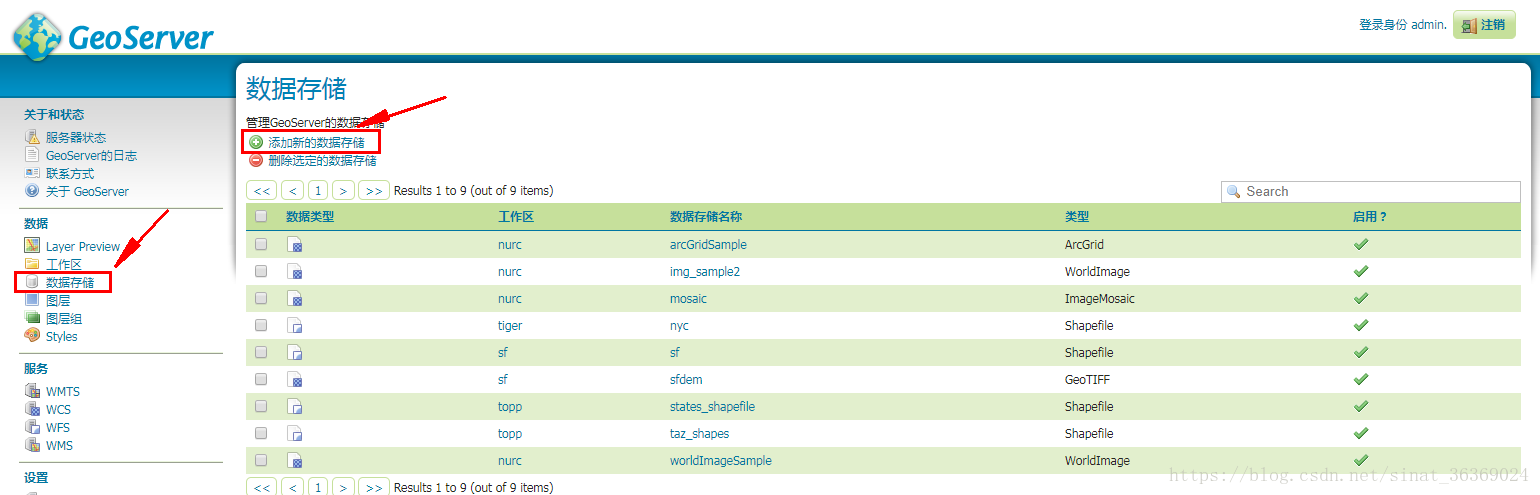Click the 服务器状态 warning icon in sidebar
Viewport: 1540px width, 495px height.
tap(32, 137)
